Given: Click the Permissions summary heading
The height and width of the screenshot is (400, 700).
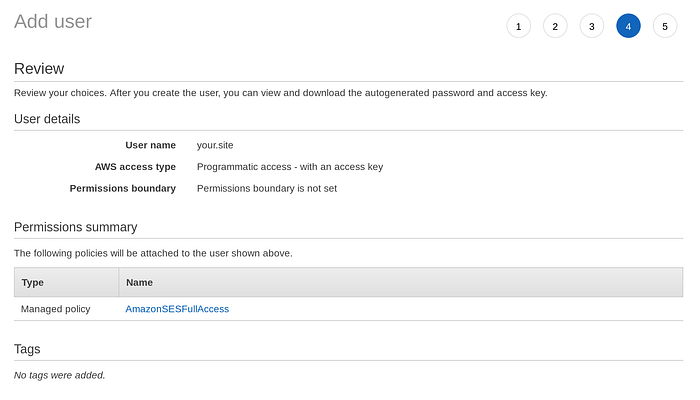Looking at the screenshot, I should (x=76, y=227).
